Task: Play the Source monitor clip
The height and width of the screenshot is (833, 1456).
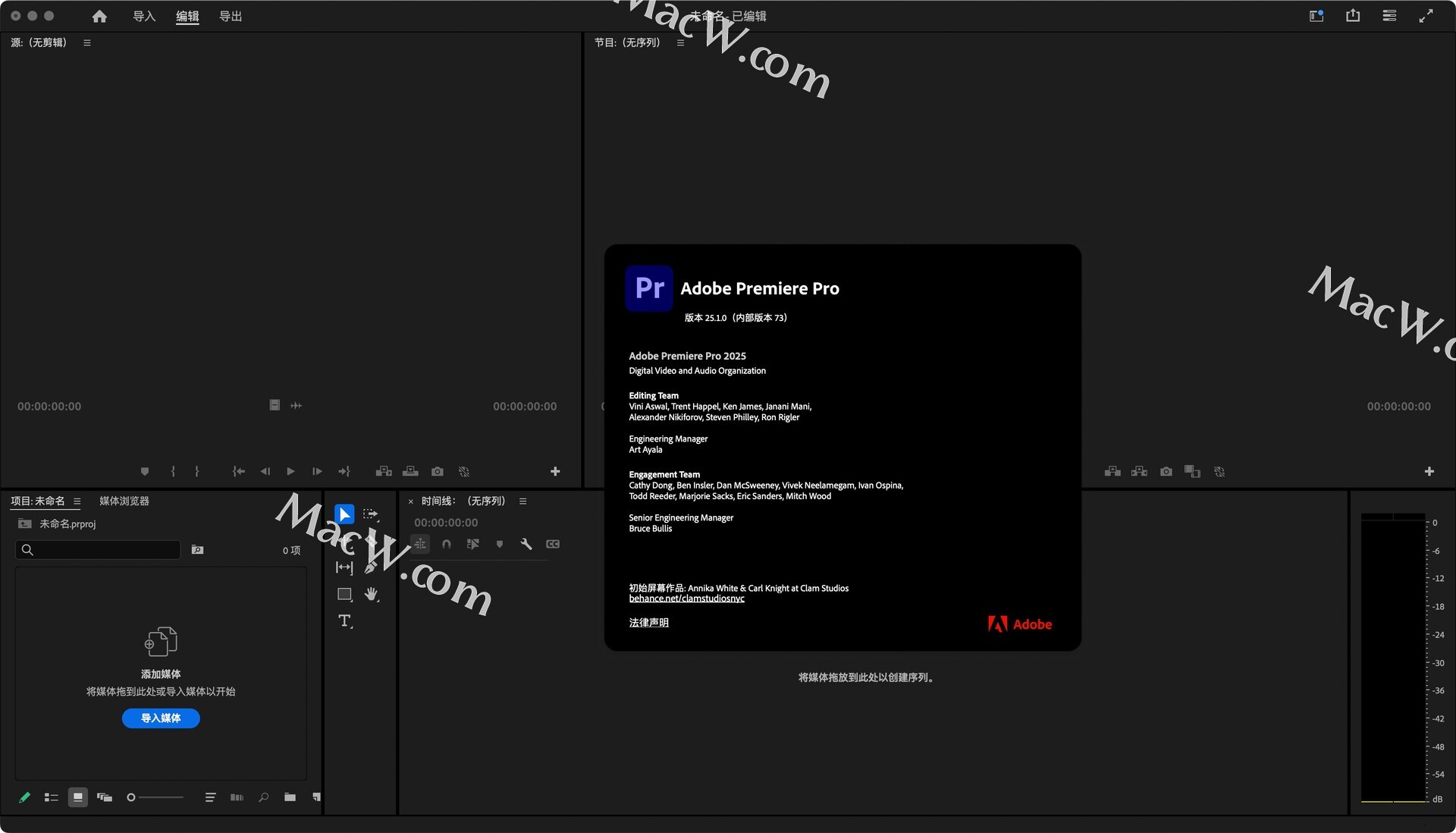Action: 290,471
